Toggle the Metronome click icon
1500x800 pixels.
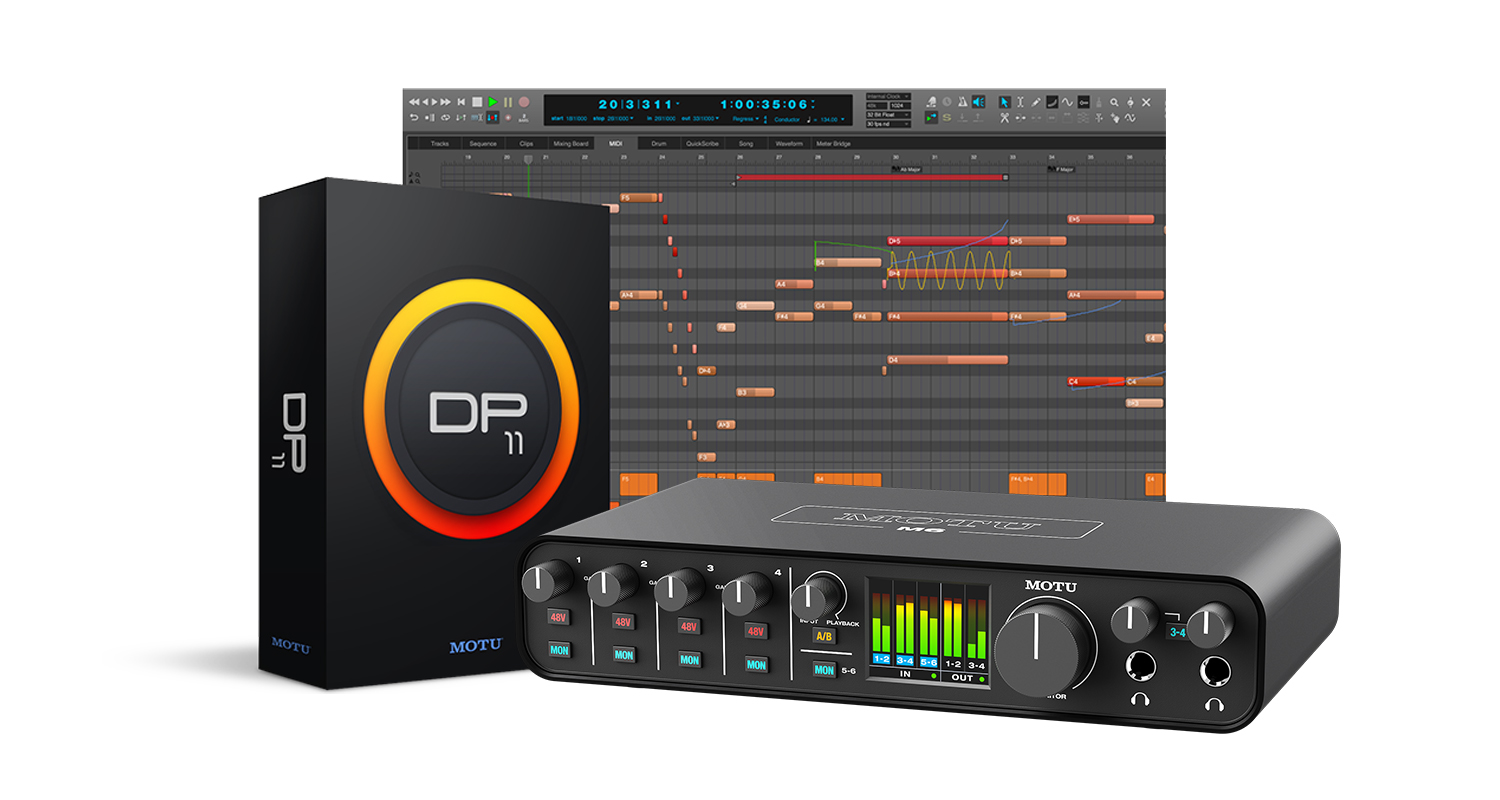coord(963,102)
